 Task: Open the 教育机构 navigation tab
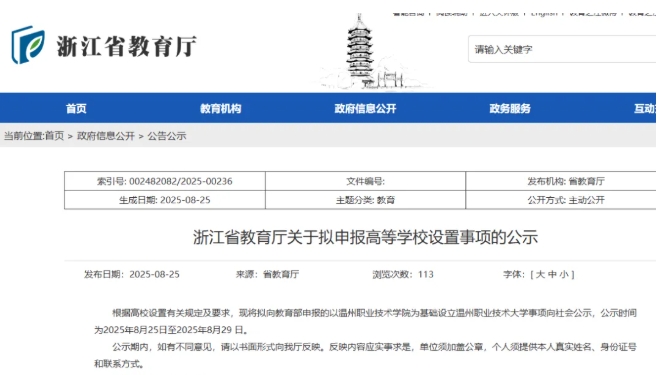point(221,109)
